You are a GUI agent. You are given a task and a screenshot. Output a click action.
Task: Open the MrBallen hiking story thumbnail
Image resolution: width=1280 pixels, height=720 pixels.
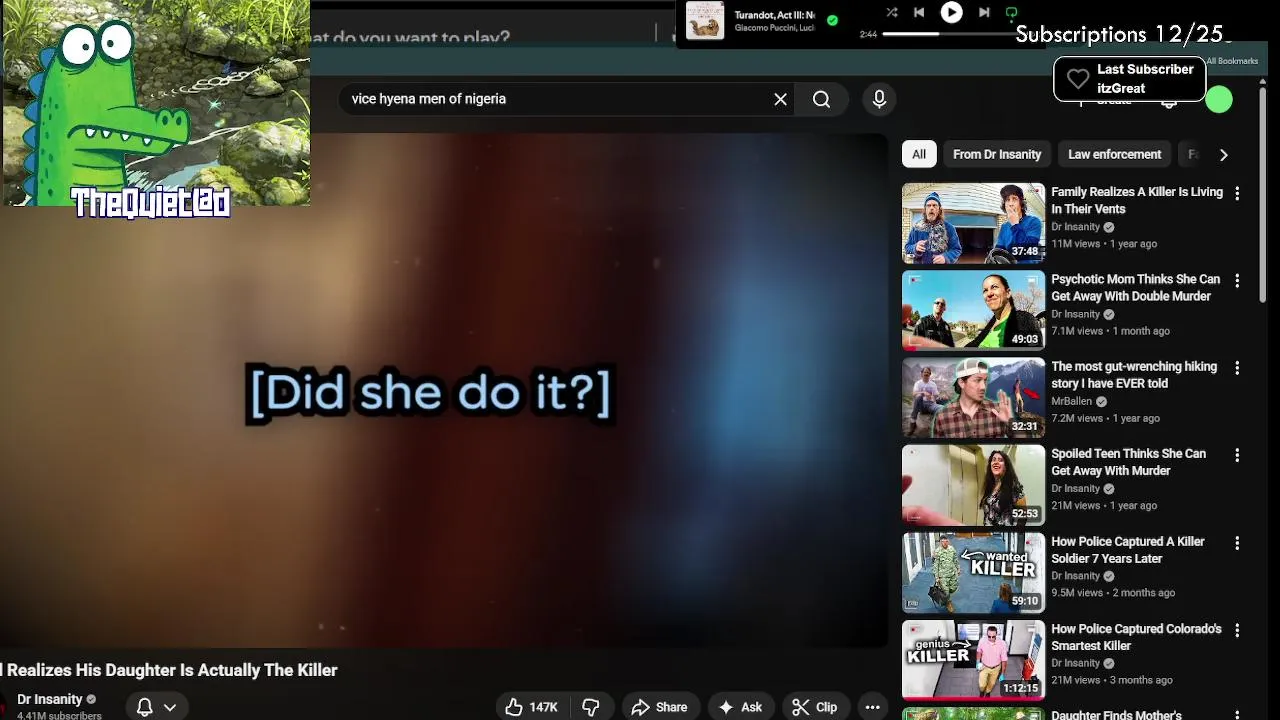point(973,397)
